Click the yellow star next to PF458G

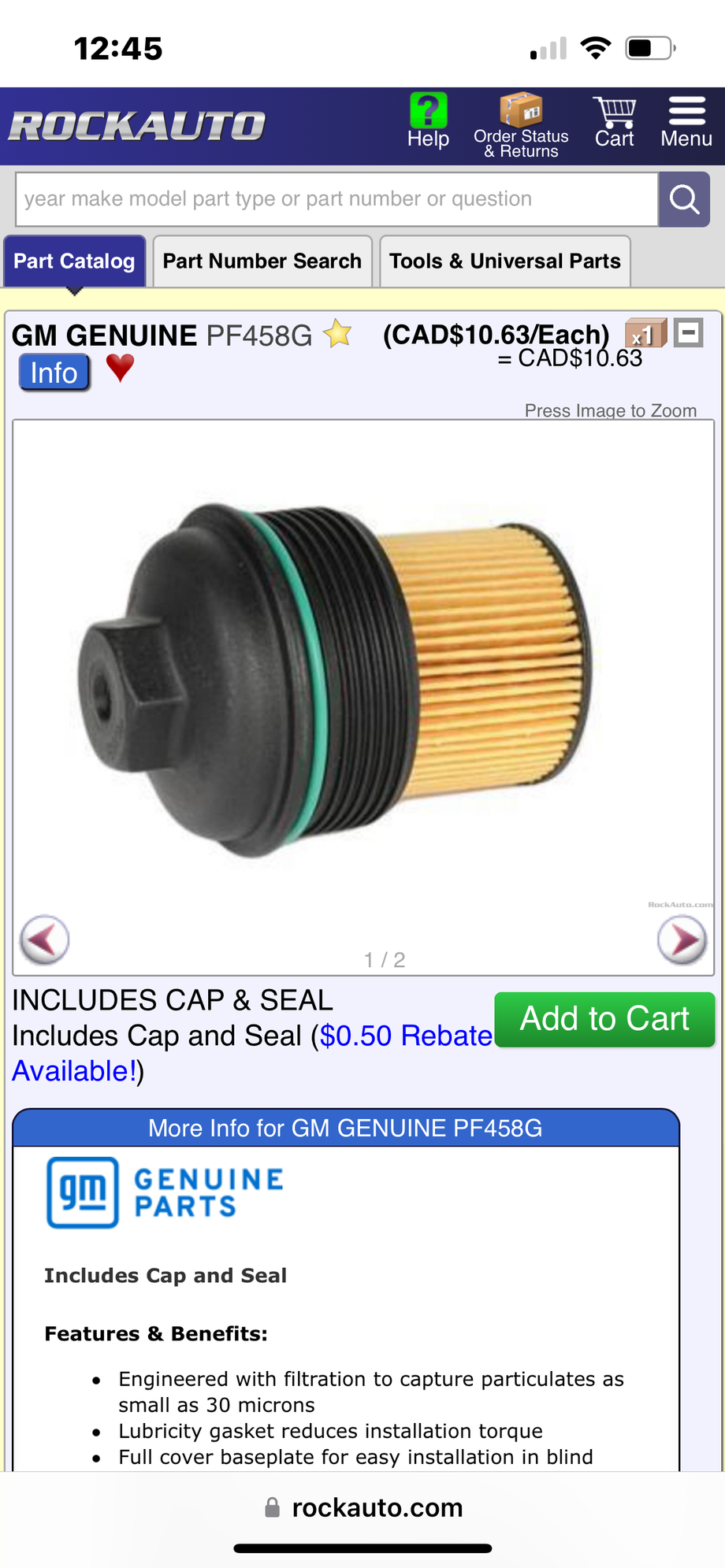point(338,333)
